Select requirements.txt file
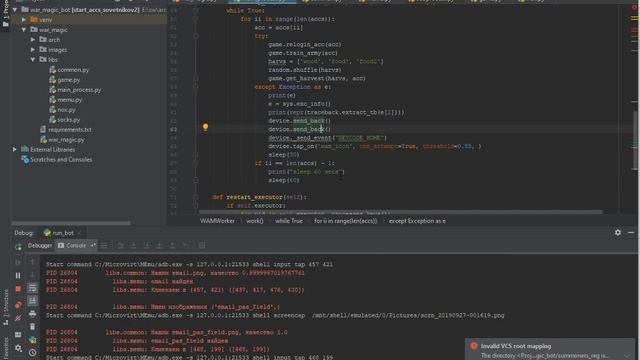This screenshot has height=360, width=640. (66, 130)
